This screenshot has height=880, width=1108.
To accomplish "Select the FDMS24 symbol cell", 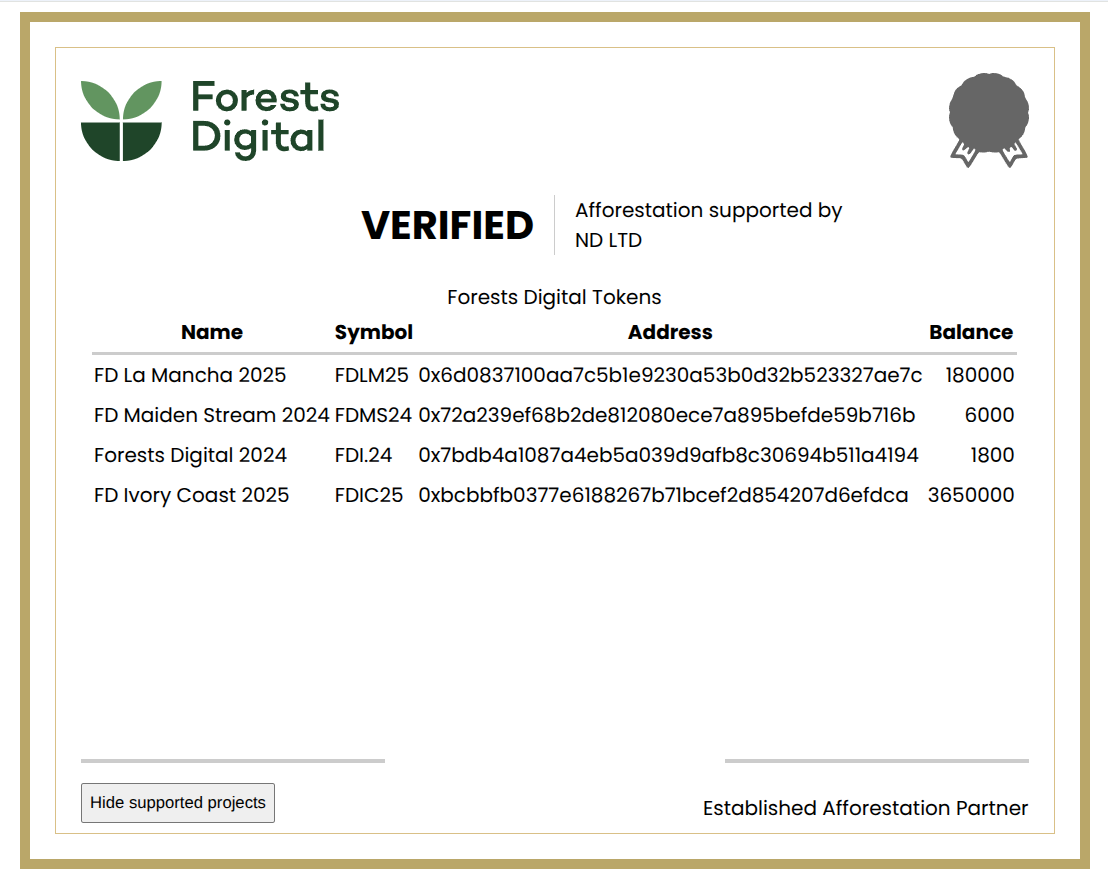I will (373, 415).
